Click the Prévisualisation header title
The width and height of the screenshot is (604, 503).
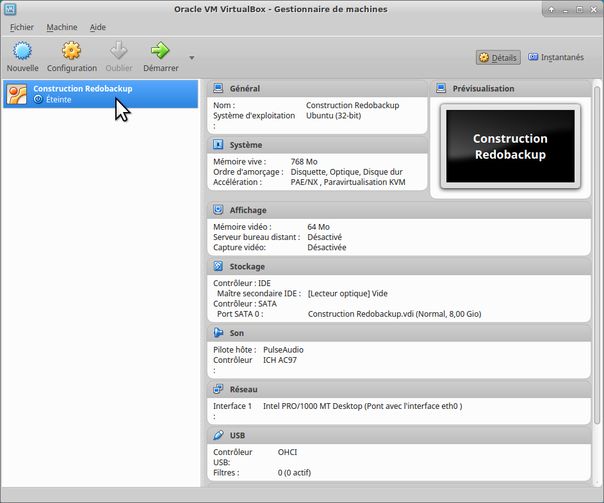click(483, 89)
